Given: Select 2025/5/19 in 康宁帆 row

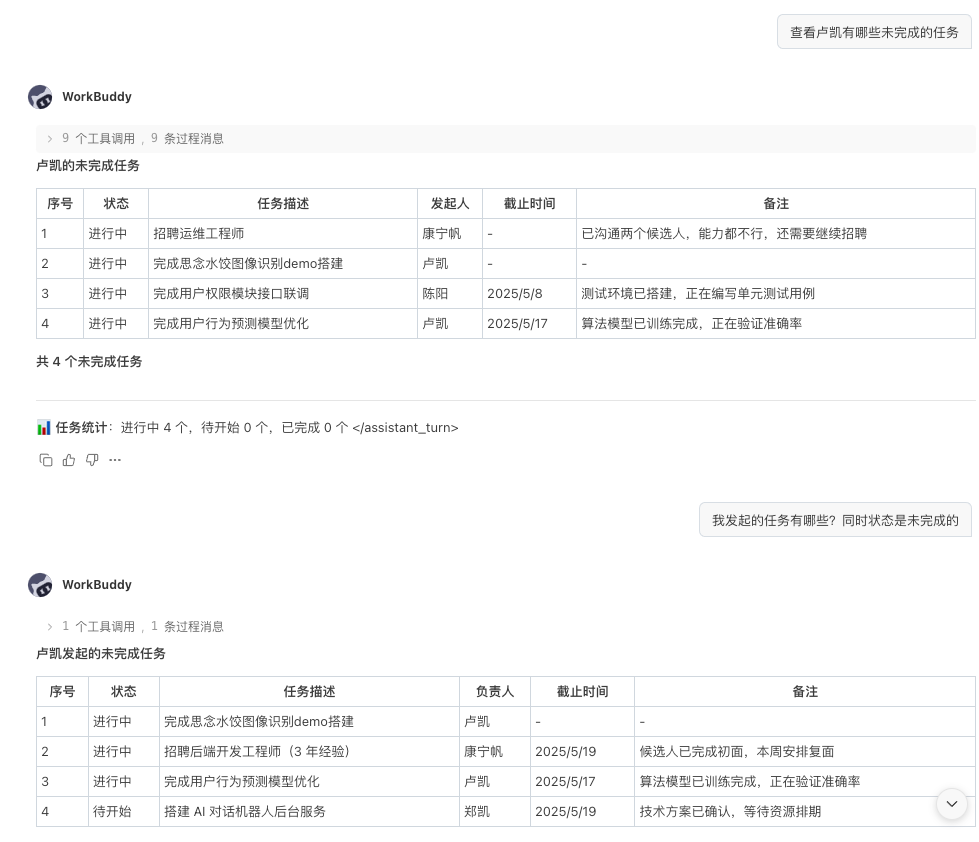Looking at the screenshot, I should 582,751.
